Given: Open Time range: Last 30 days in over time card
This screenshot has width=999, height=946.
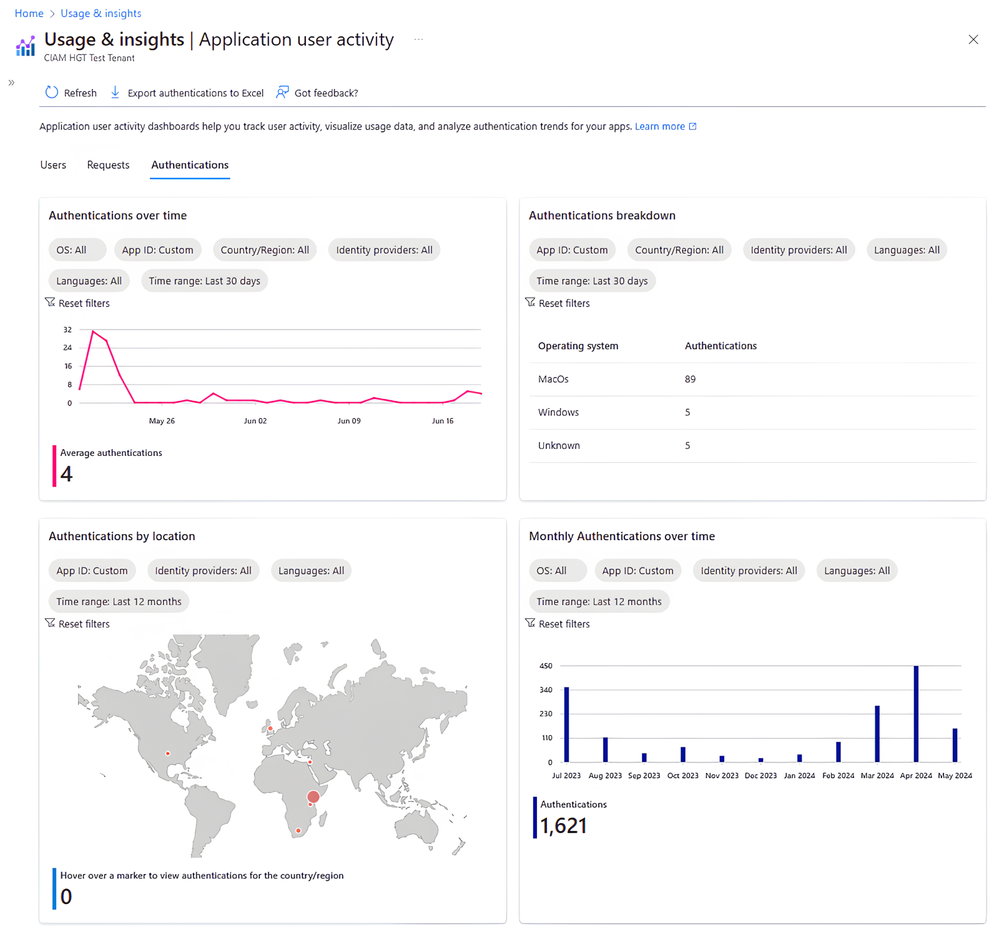Looking at the screenshot, I should [205, 281].
